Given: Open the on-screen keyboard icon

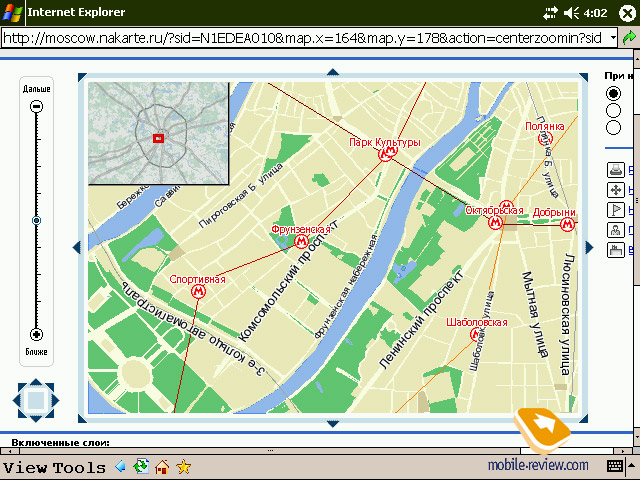Looking at the screenshot, I should 615,466.
